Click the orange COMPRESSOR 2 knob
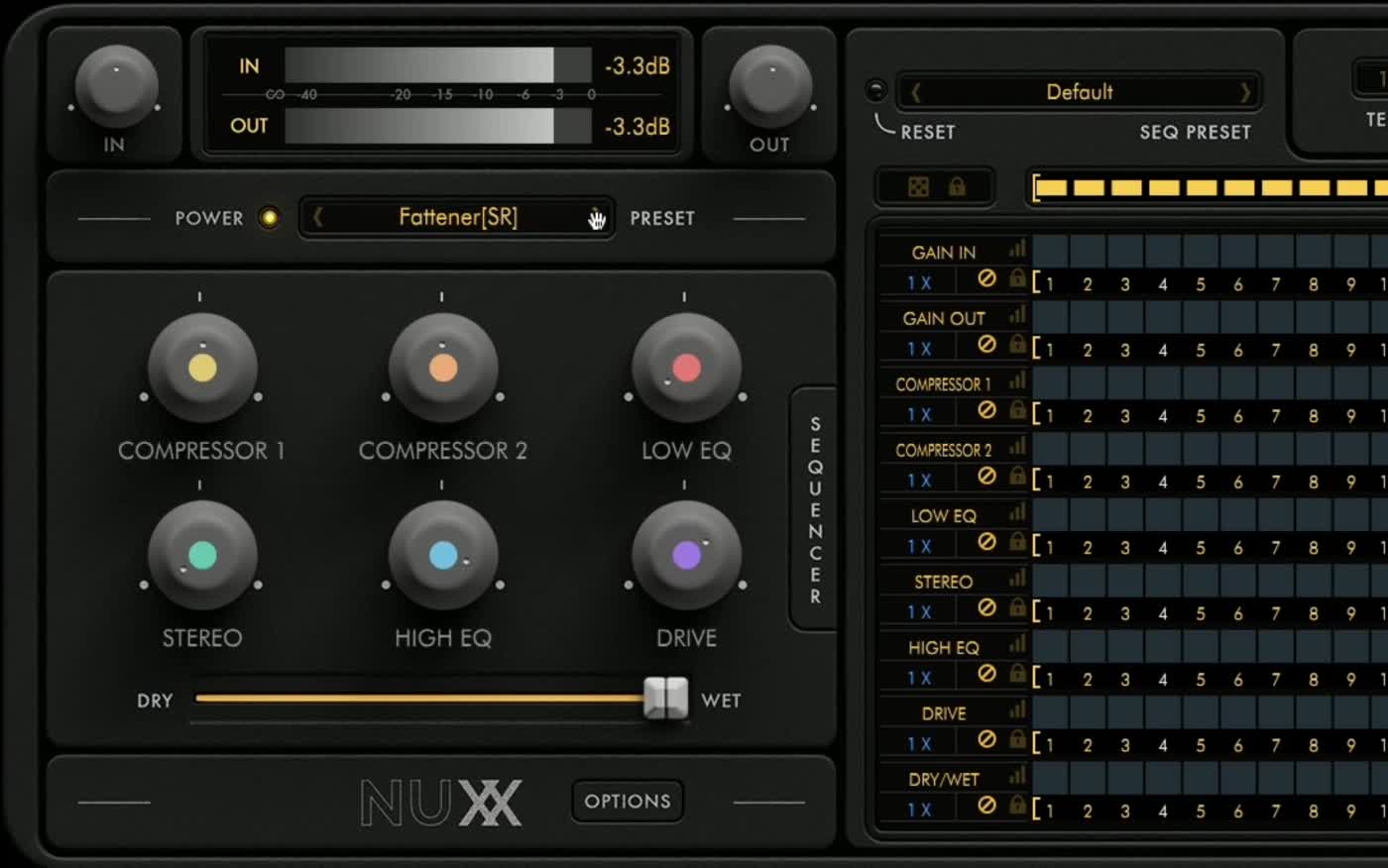Viewport: 1388px width, 868px height. (x=443, y=368)
